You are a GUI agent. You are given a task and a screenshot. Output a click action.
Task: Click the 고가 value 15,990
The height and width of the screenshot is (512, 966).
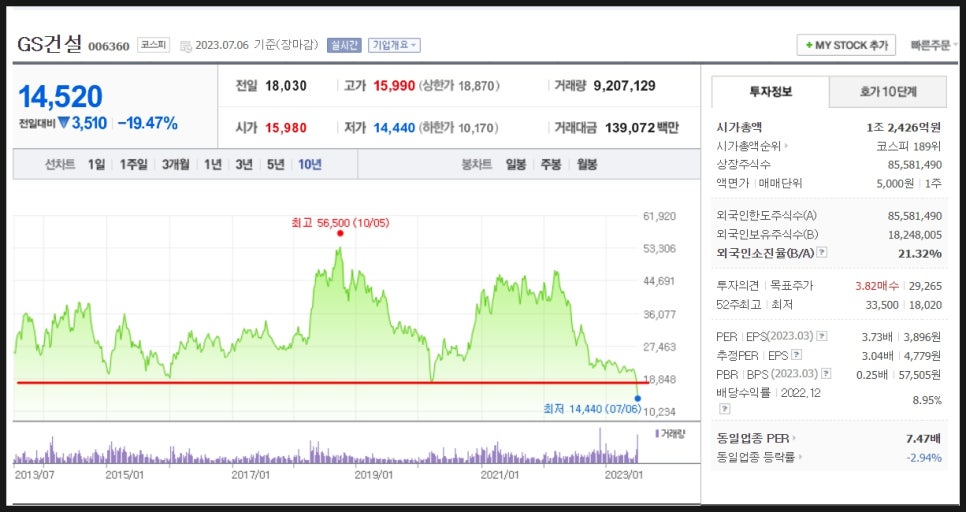click(394, 86)
